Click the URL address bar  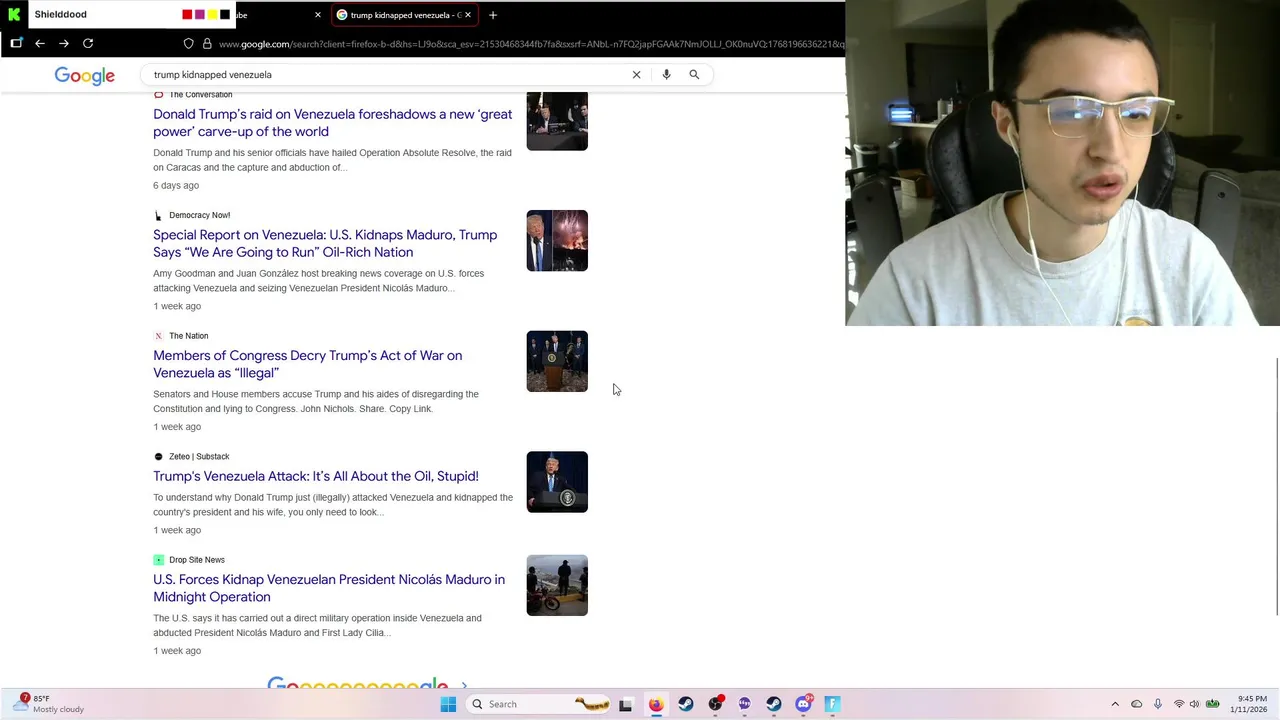pyautogui.click(x=530, y=43)
